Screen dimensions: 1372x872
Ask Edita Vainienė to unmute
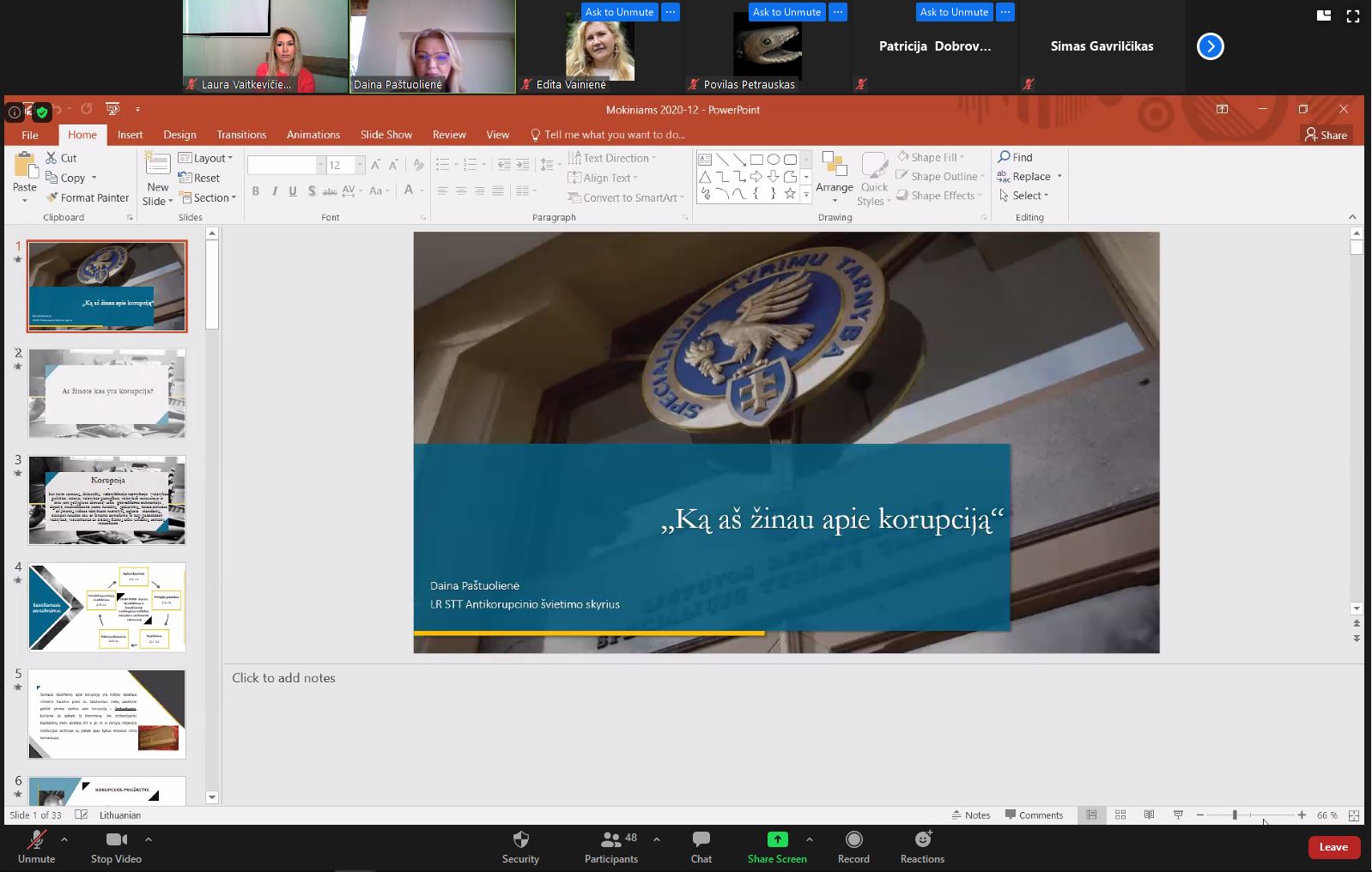click(619, 12)
